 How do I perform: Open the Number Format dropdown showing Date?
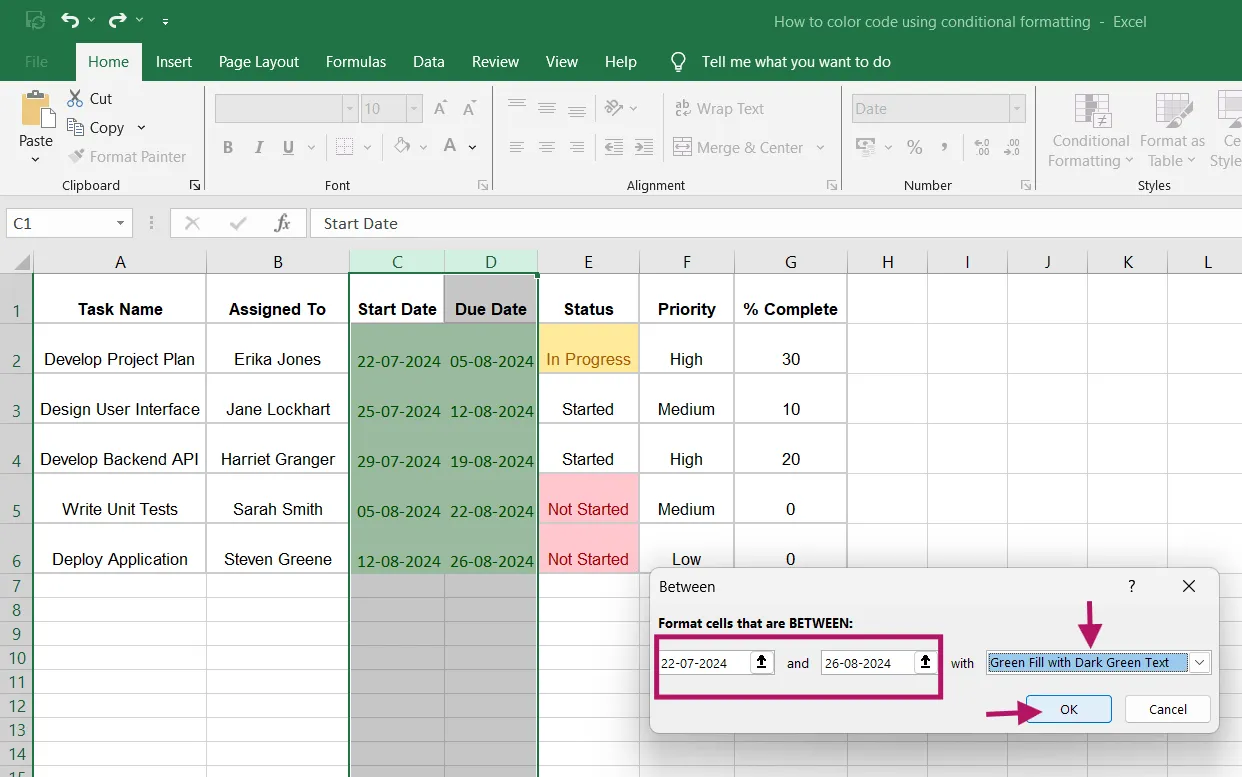[1017, 109]
